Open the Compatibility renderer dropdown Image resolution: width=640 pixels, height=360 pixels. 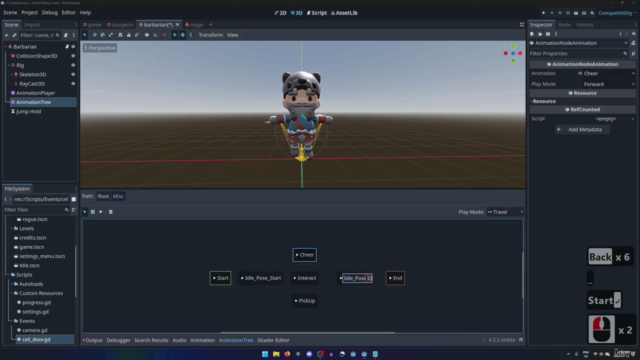(x=617, y=13)
